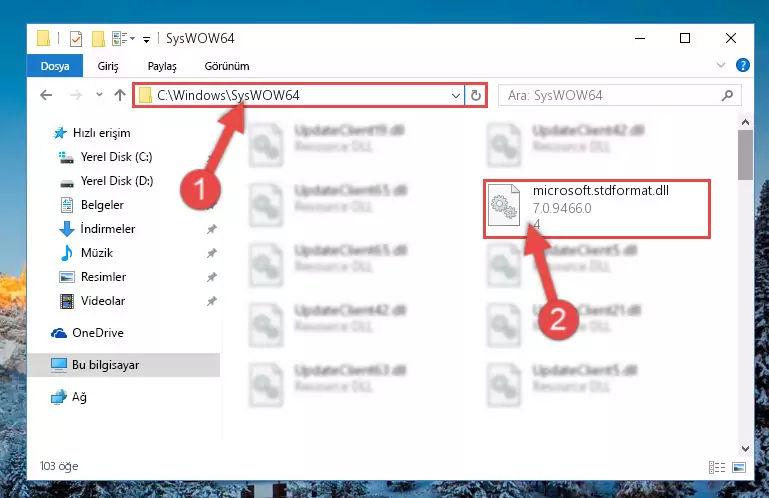
Task: Open Help with the blue question icon
Action: coord(743,65)
